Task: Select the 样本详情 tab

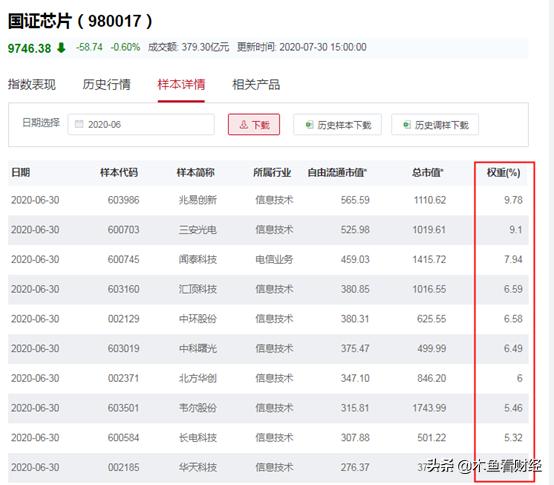Action: (x=181, y=84)
